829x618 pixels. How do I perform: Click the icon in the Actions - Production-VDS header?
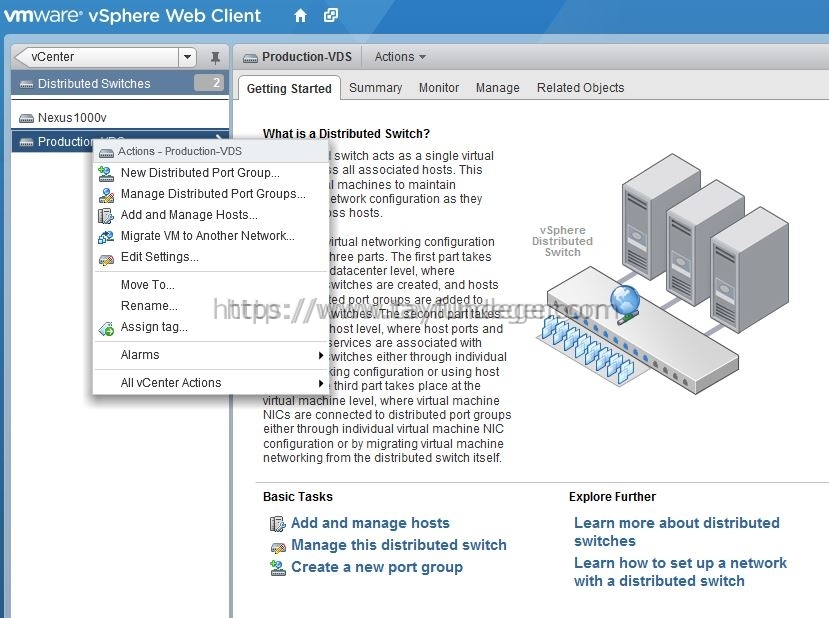click(x=106, y=153)
